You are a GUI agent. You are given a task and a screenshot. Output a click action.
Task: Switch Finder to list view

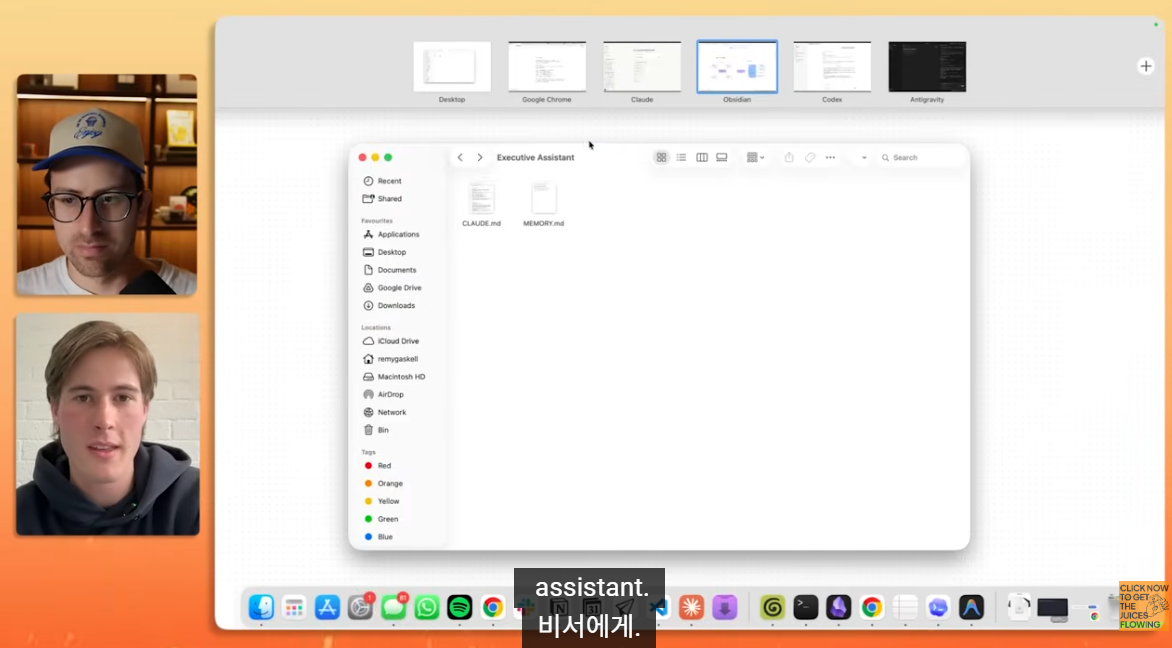[x=681, y=158]
